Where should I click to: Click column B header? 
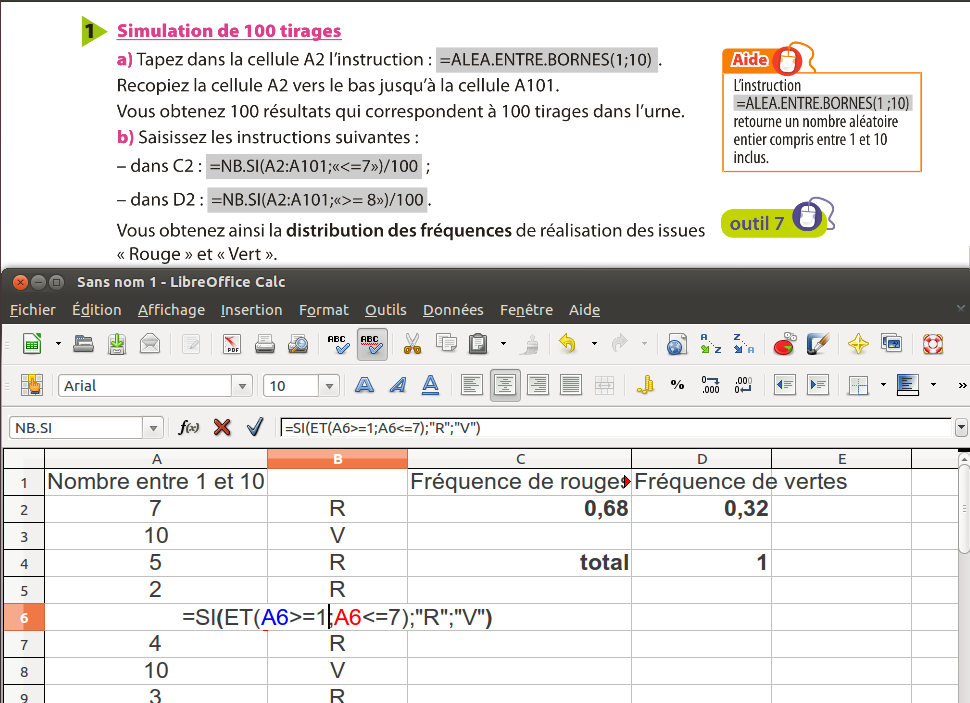click(x=337, y=459)
